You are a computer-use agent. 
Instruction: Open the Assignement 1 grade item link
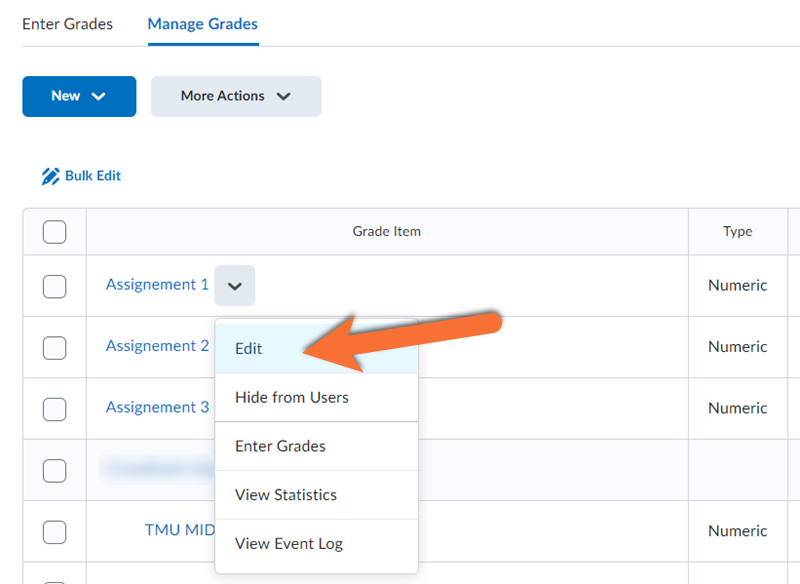(157, 285)
